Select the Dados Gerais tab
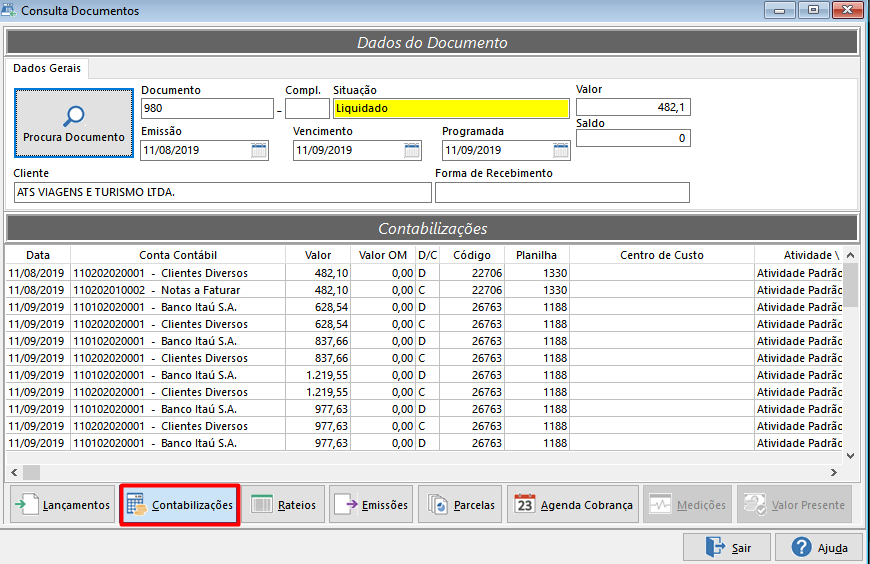Screen dimensions: 870x564 coord(47,68)
